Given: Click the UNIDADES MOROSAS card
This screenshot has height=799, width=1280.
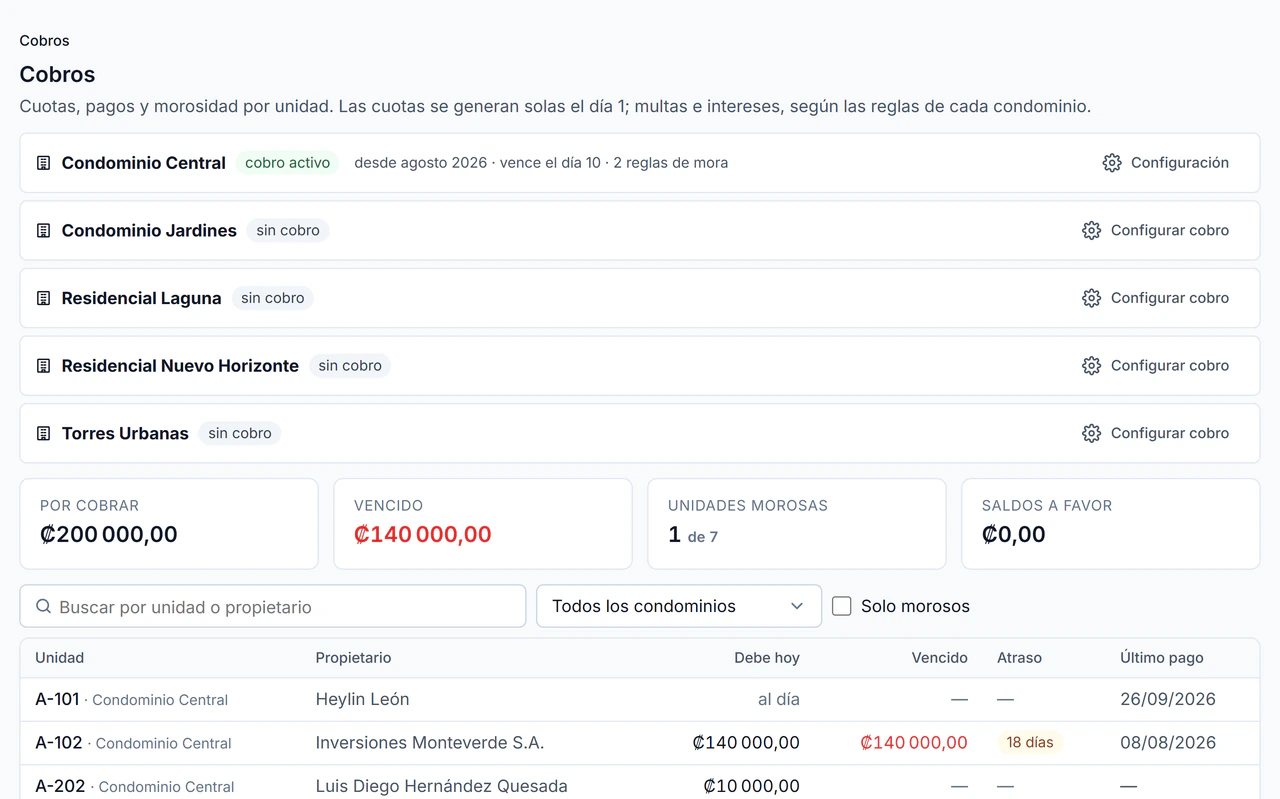Looking at the screenshot, I should pos(797,524).
